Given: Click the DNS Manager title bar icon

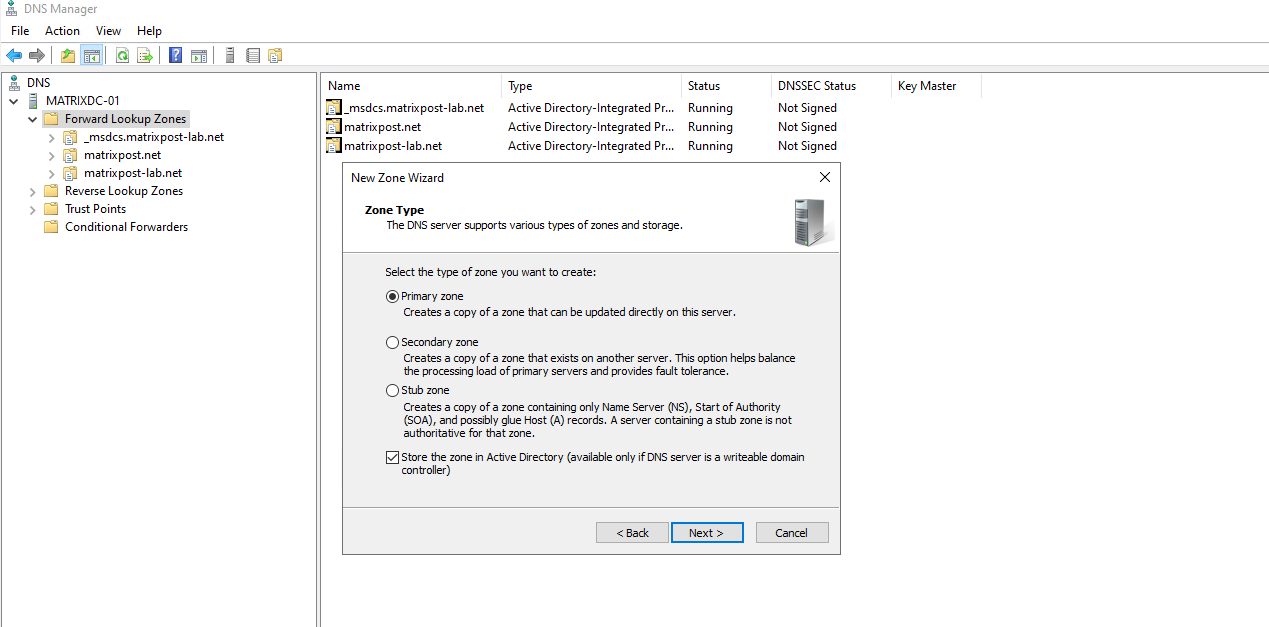Looking at the screenshot, I should pos(12,9).
